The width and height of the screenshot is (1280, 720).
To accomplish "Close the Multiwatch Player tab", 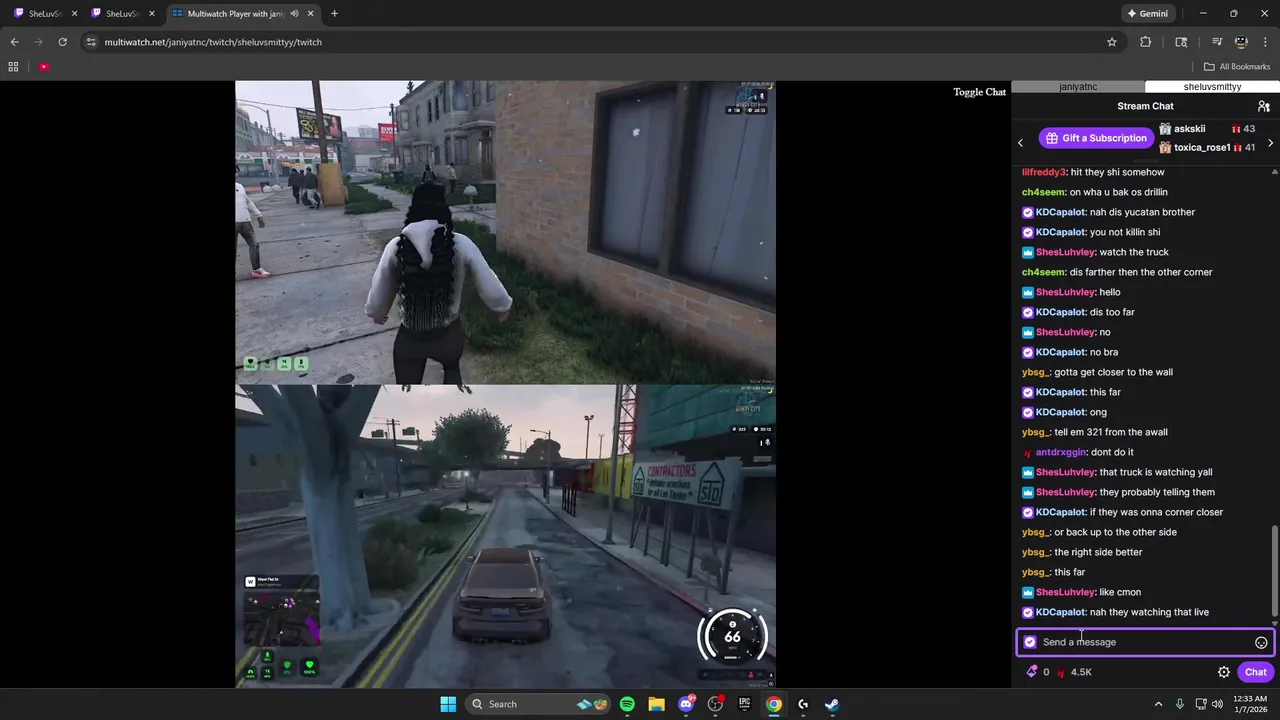I will click(x=311, y=14).
